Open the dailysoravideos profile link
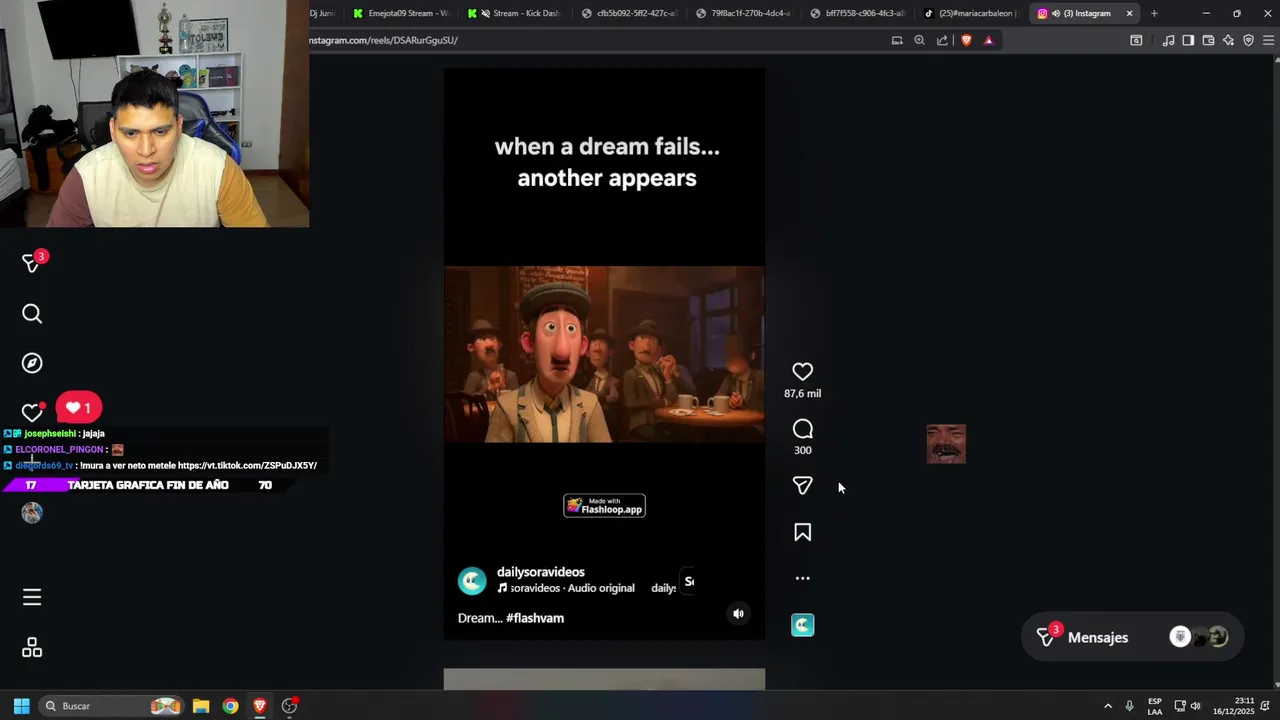 [x=541, y=572]
